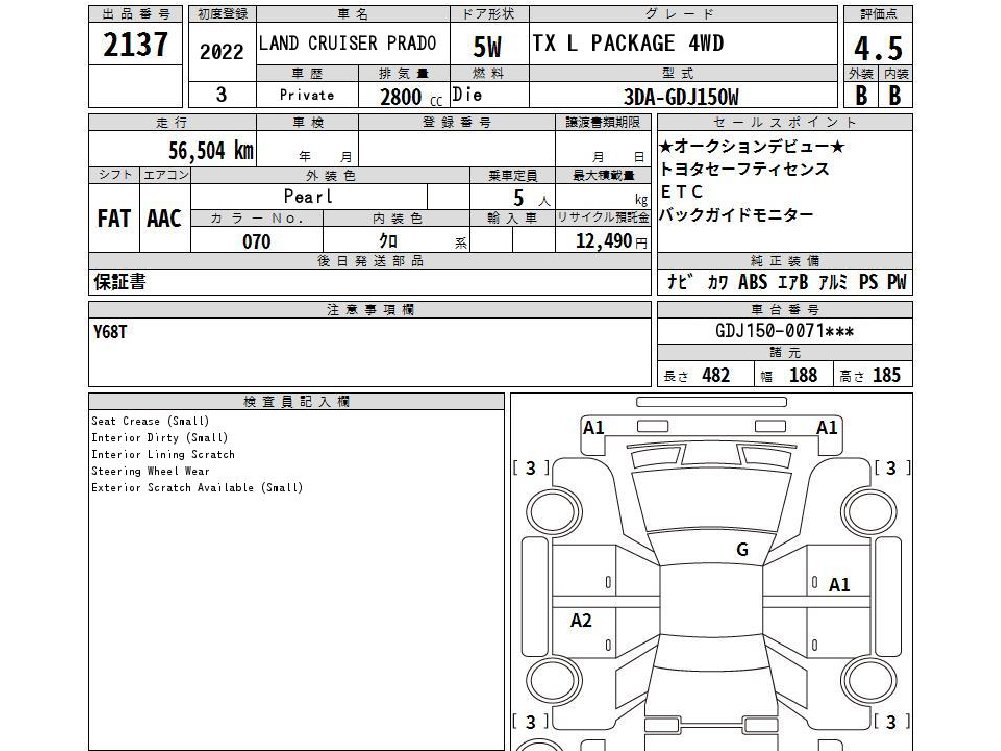
Task: Click the G mark on the windshield diagram
Action: [x=742, y=549]
